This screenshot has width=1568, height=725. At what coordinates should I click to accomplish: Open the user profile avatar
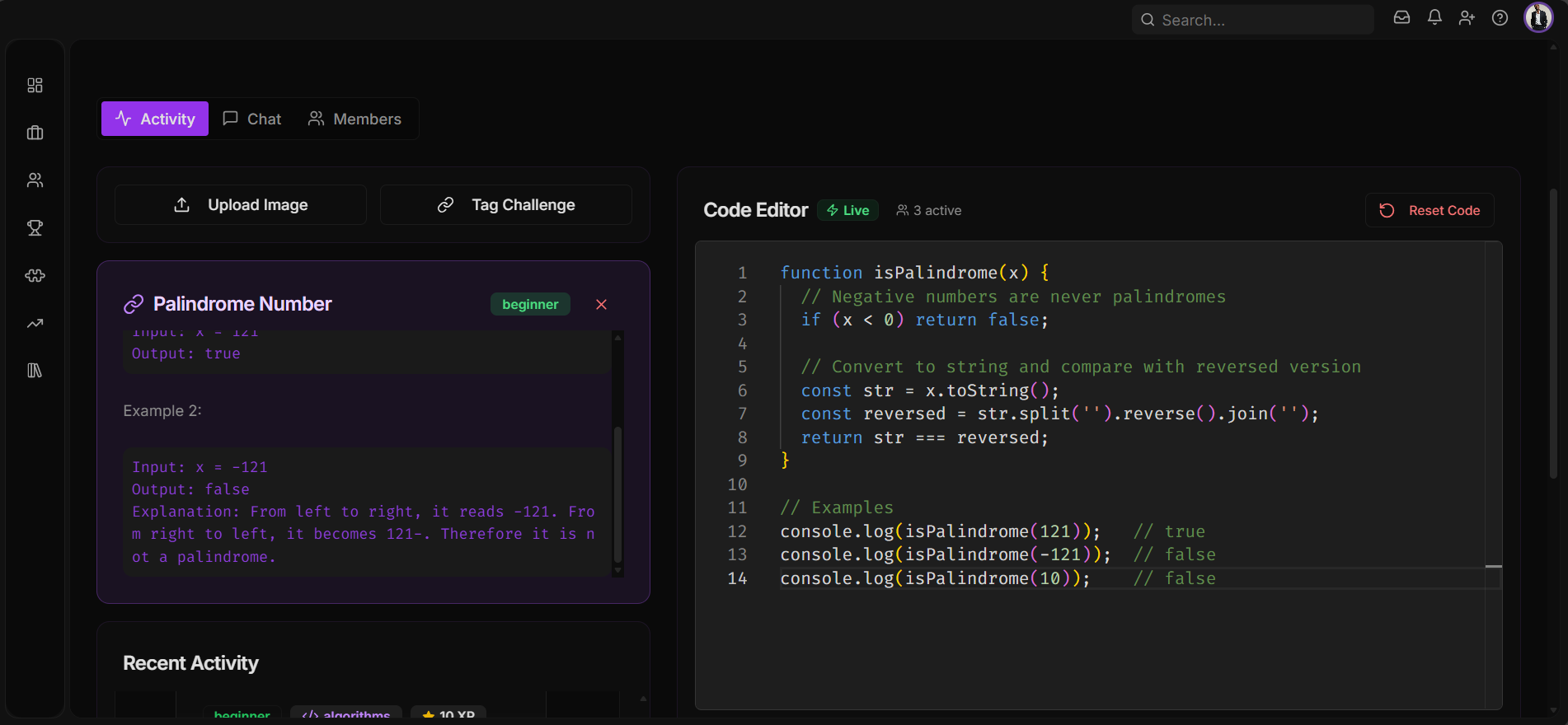tap(1537, 18)
